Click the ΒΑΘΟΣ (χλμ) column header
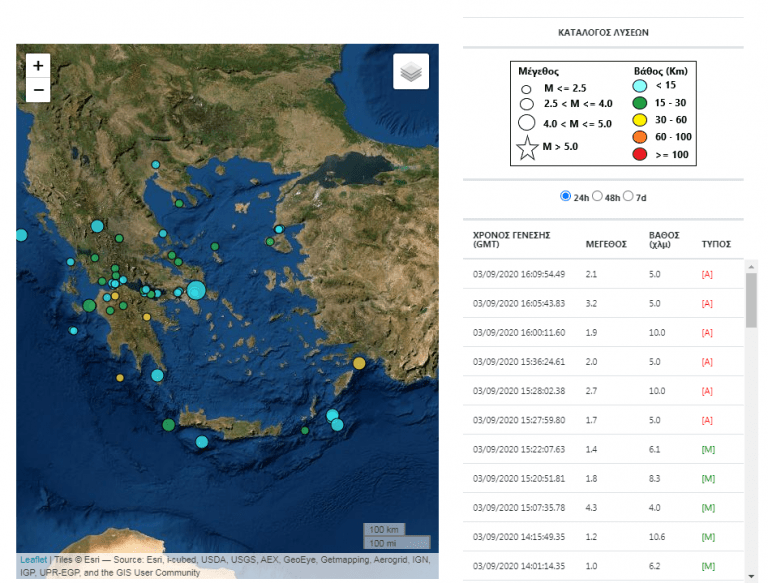768x583 pixels. 664,240
